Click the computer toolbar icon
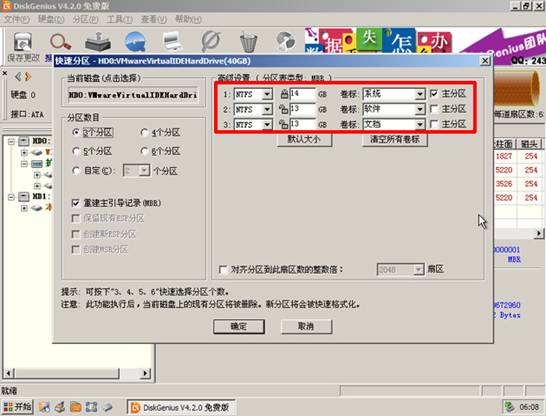Viewport: 546px width, 416px height. click(x=172, y=42)
